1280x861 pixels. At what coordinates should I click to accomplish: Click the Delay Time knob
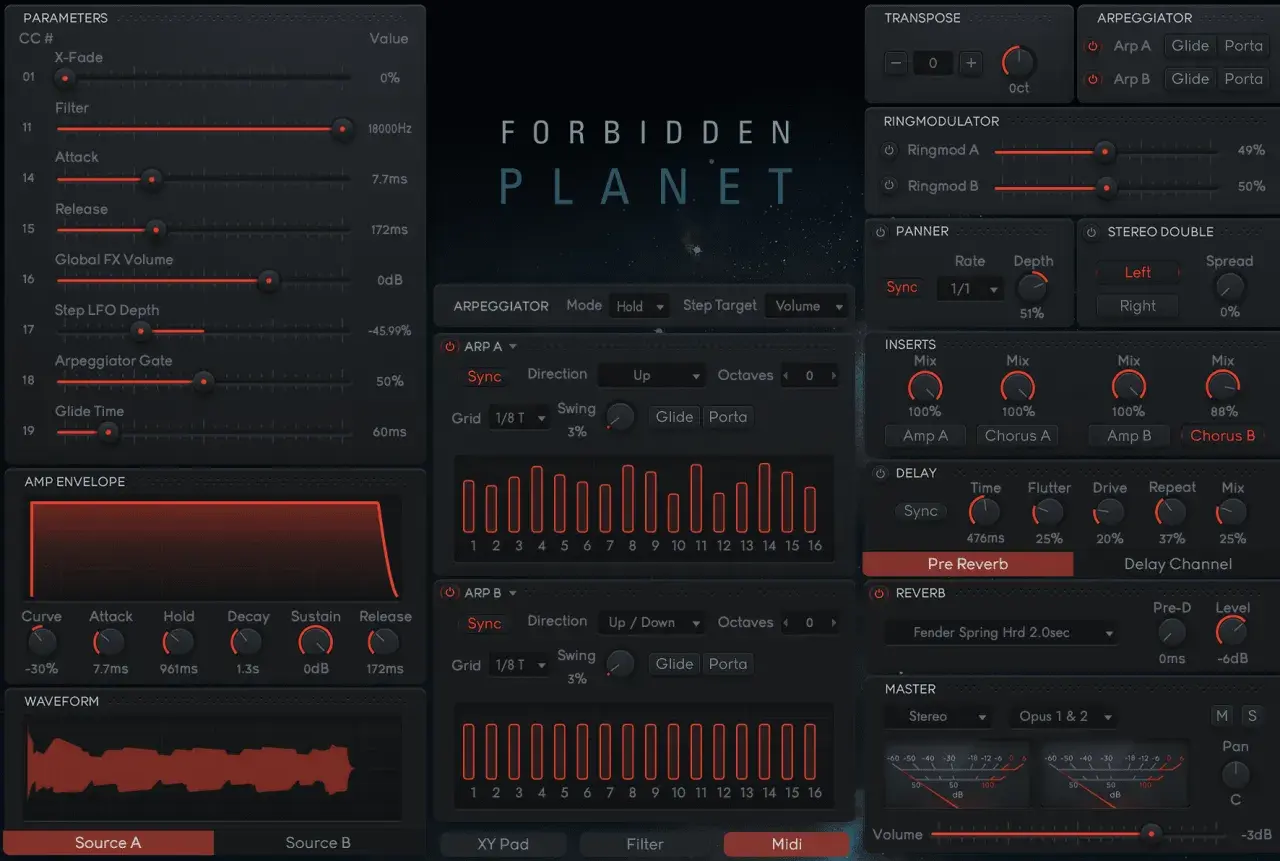pyautogui.click(x=985, y=513)
